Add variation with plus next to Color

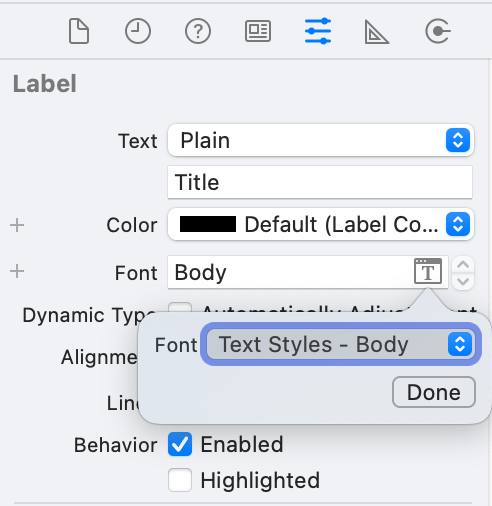click(x=17, y=225)
